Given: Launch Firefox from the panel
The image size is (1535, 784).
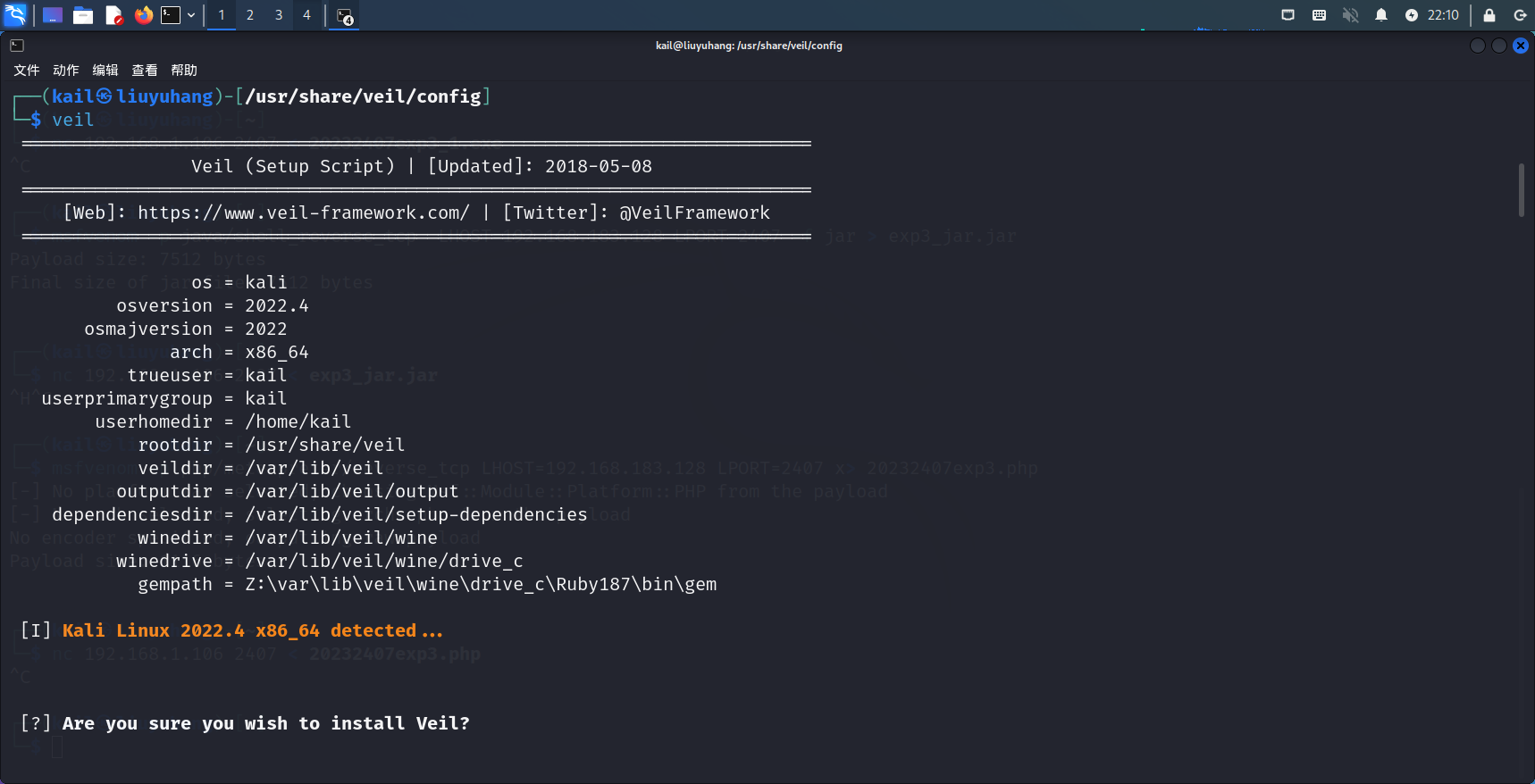Looking at the screenshot, I should (x=143, y=15).
